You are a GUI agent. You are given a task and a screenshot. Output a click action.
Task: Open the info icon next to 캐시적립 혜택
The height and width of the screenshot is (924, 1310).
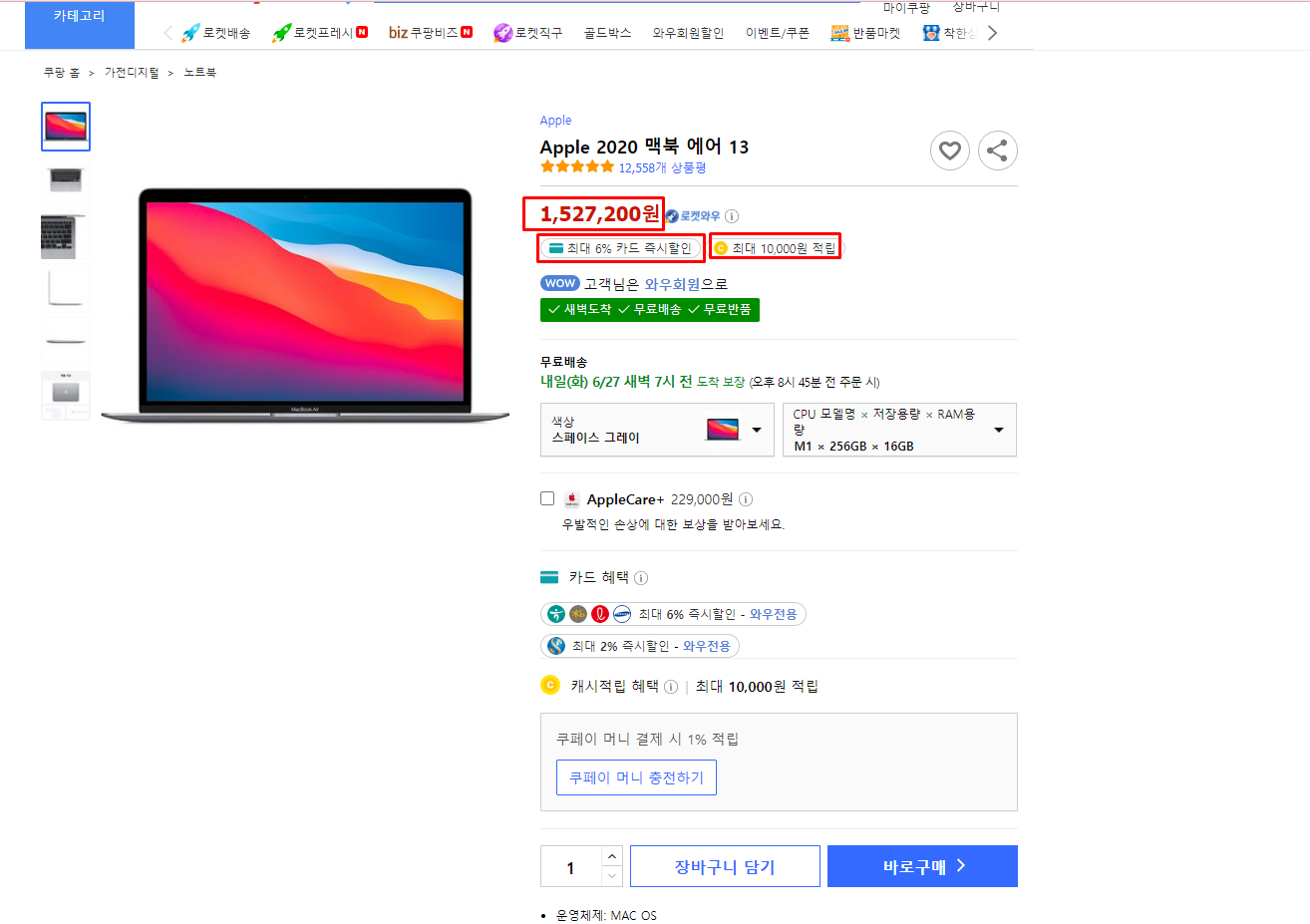tap(671, 687)
